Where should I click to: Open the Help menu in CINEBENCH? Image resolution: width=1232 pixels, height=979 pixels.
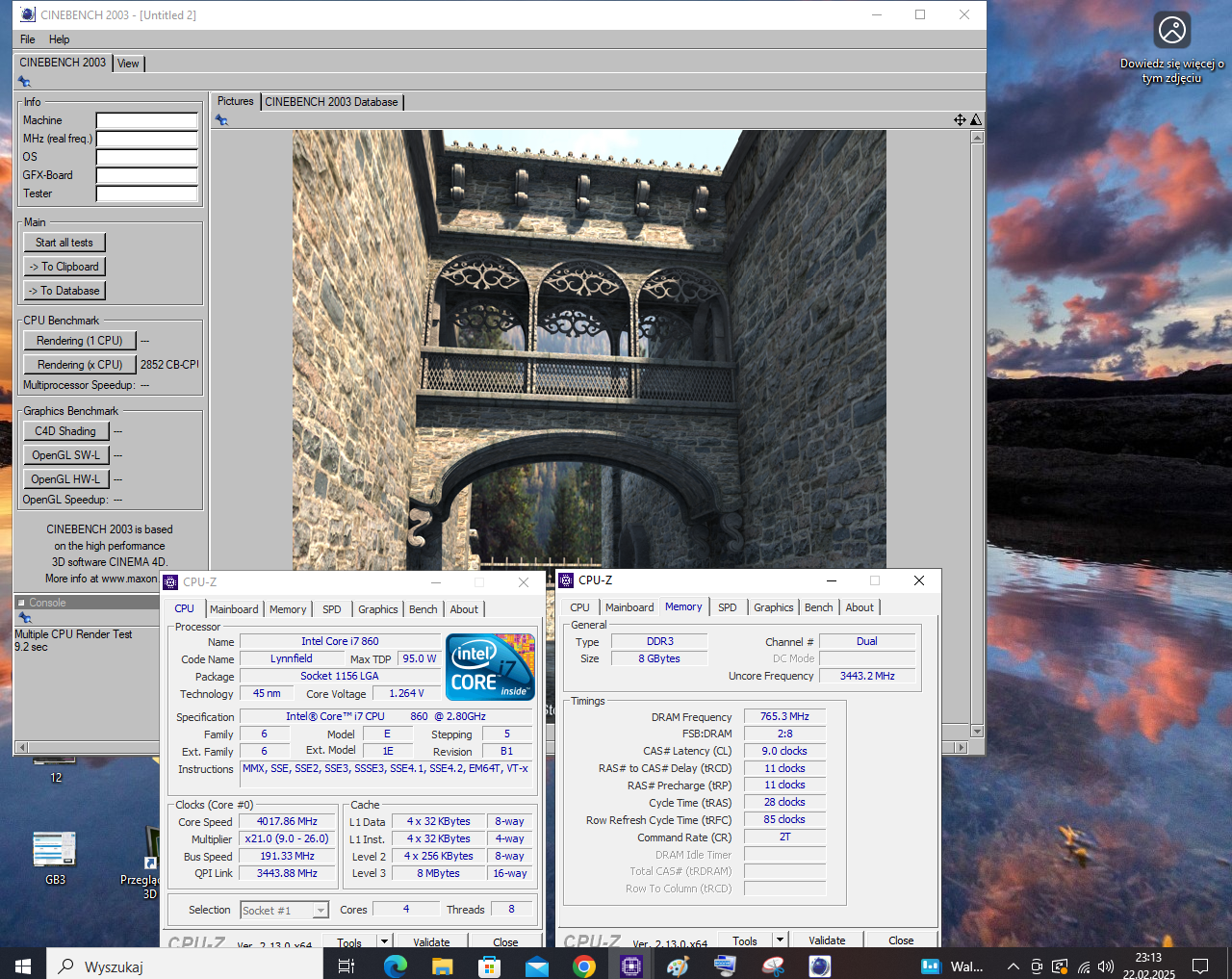(59, 39)
